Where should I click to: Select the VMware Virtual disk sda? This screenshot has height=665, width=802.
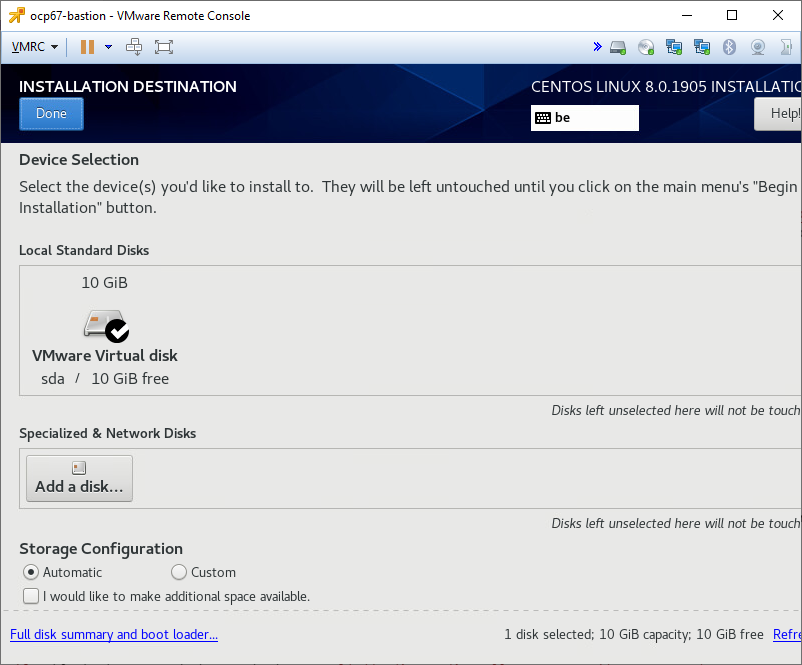105,330
